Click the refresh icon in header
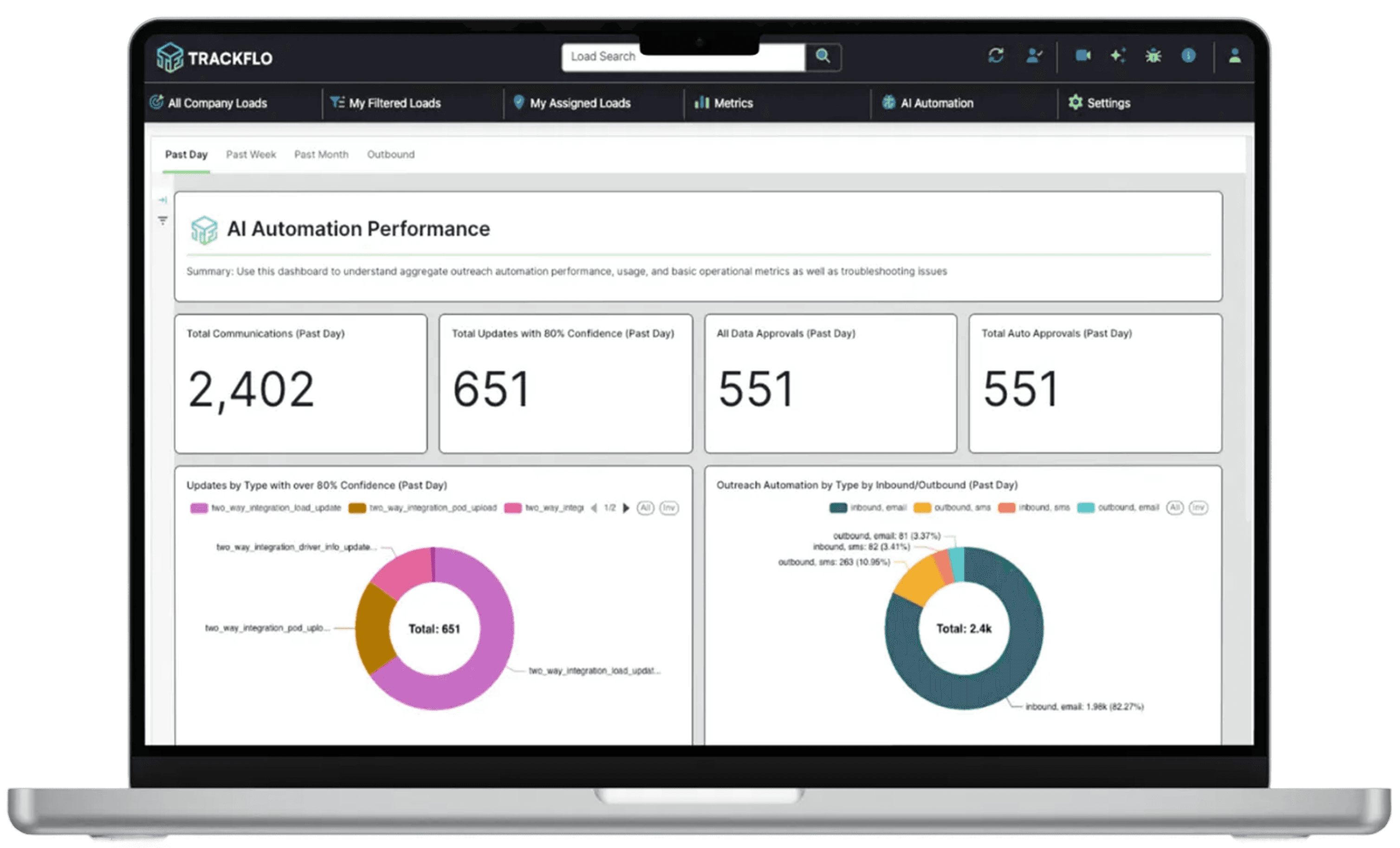 pyautogui.click(x=995, y=56)
